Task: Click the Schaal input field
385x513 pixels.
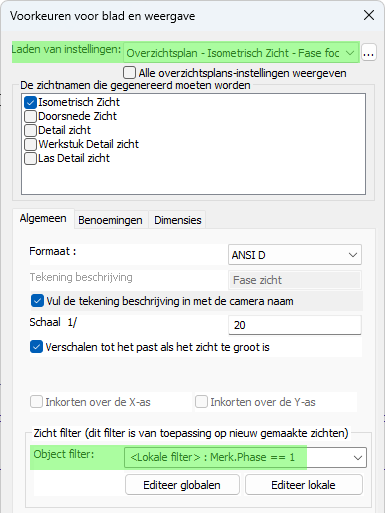Action: (x=295, y=325)
